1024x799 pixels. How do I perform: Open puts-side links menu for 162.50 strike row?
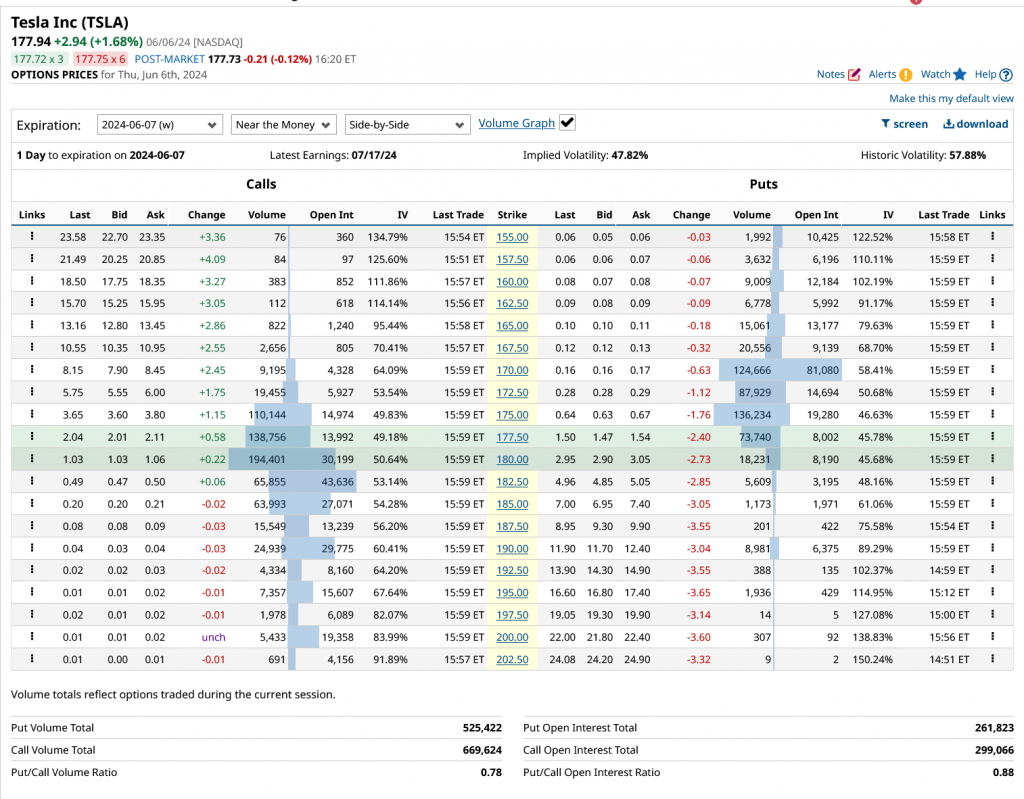coord(993,302)
